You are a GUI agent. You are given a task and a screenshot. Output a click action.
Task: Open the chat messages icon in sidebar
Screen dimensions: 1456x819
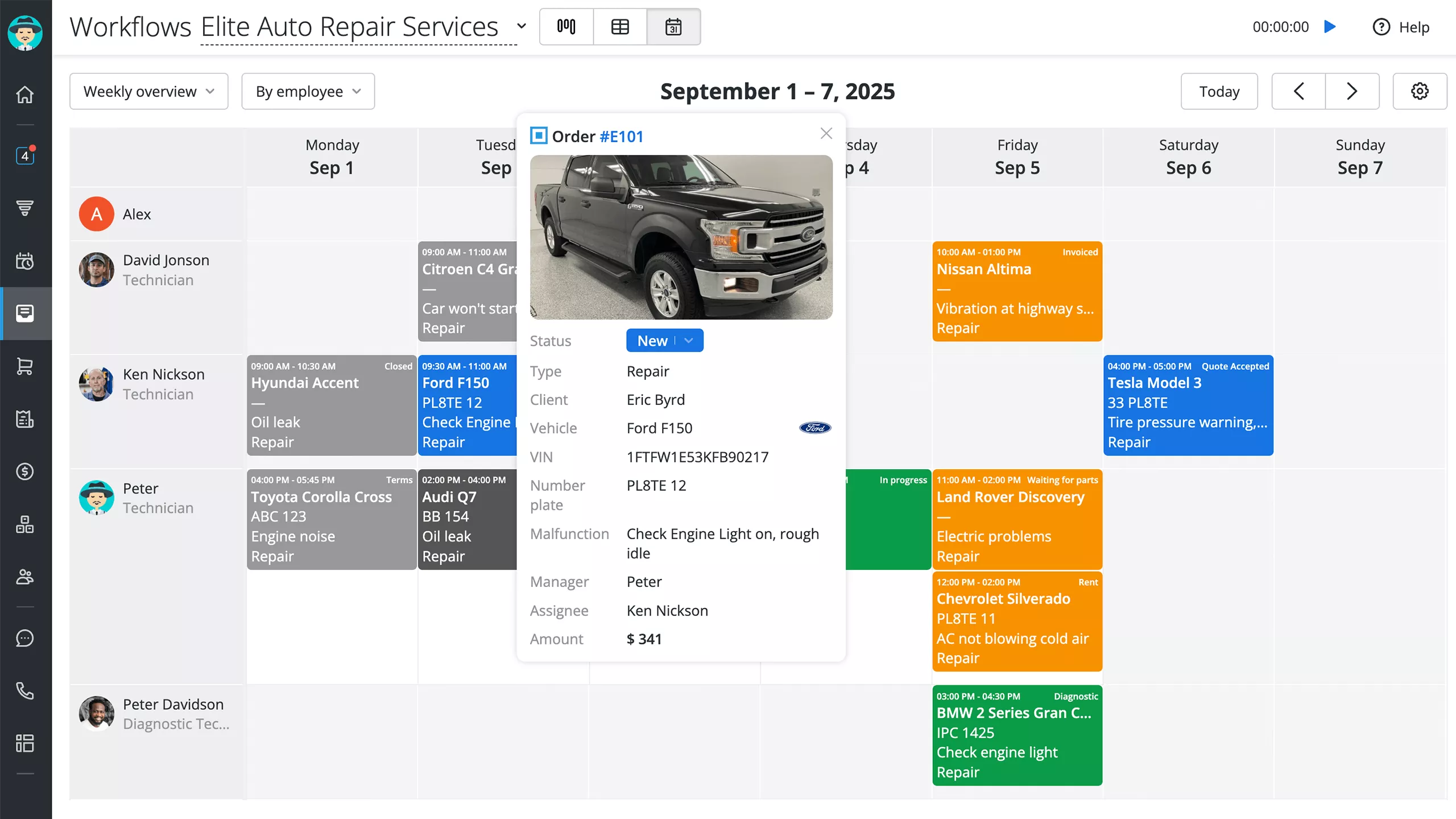(x=24, y=638)
